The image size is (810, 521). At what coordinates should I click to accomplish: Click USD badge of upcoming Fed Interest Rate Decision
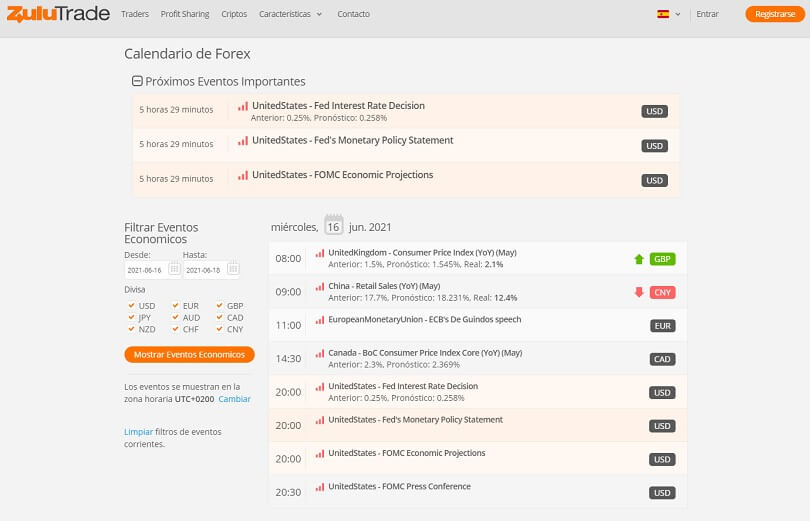(655, 111)
